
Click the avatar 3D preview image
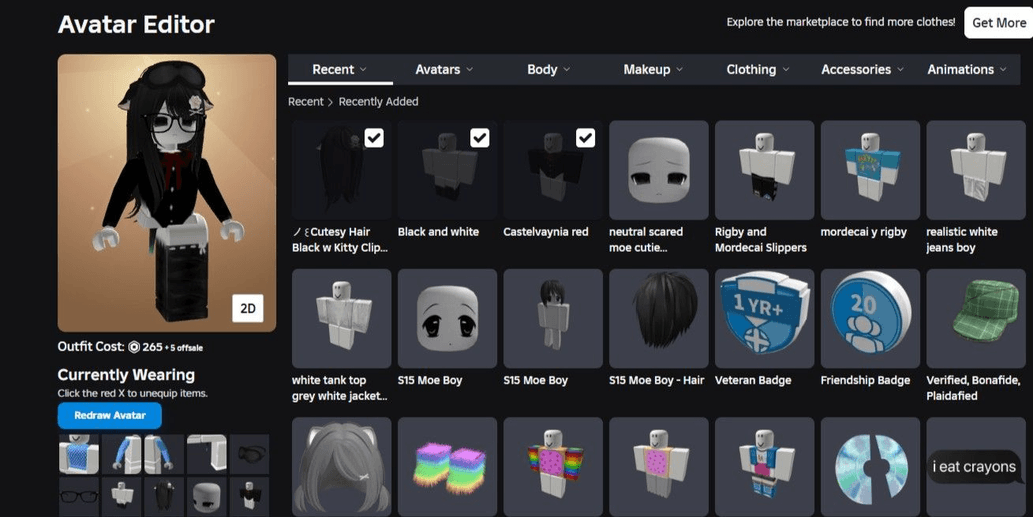pyautogui.click(x=167, y=192)
